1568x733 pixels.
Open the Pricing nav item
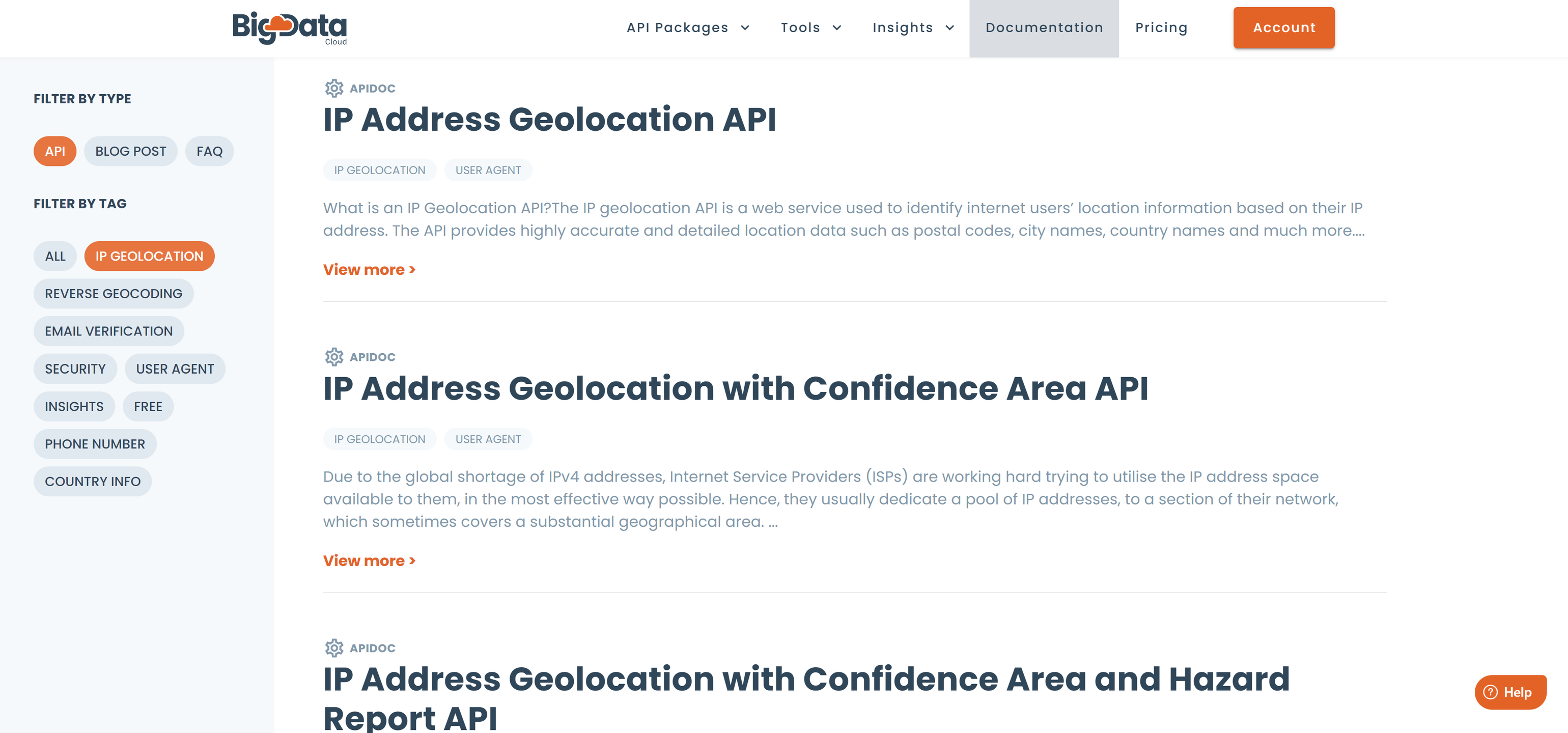pyautogui.click(x=1161, y=28)
